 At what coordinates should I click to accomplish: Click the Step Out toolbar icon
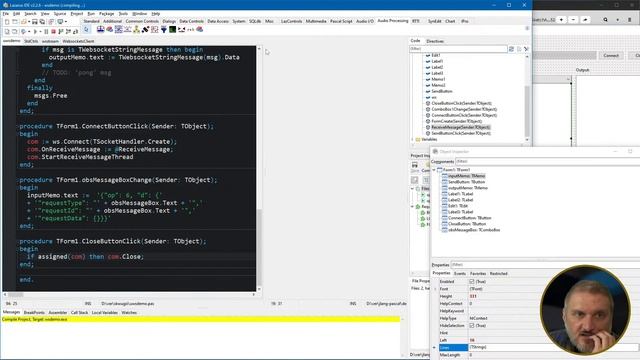[76, 31]
